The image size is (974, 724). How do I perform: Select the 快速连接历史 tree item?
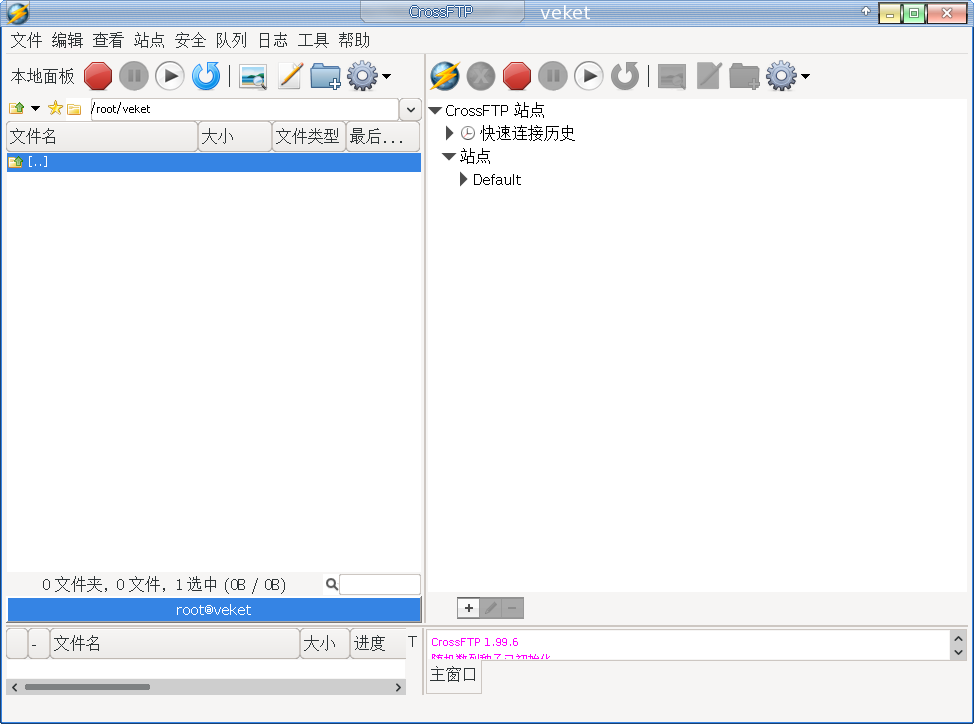coord(527,133)
